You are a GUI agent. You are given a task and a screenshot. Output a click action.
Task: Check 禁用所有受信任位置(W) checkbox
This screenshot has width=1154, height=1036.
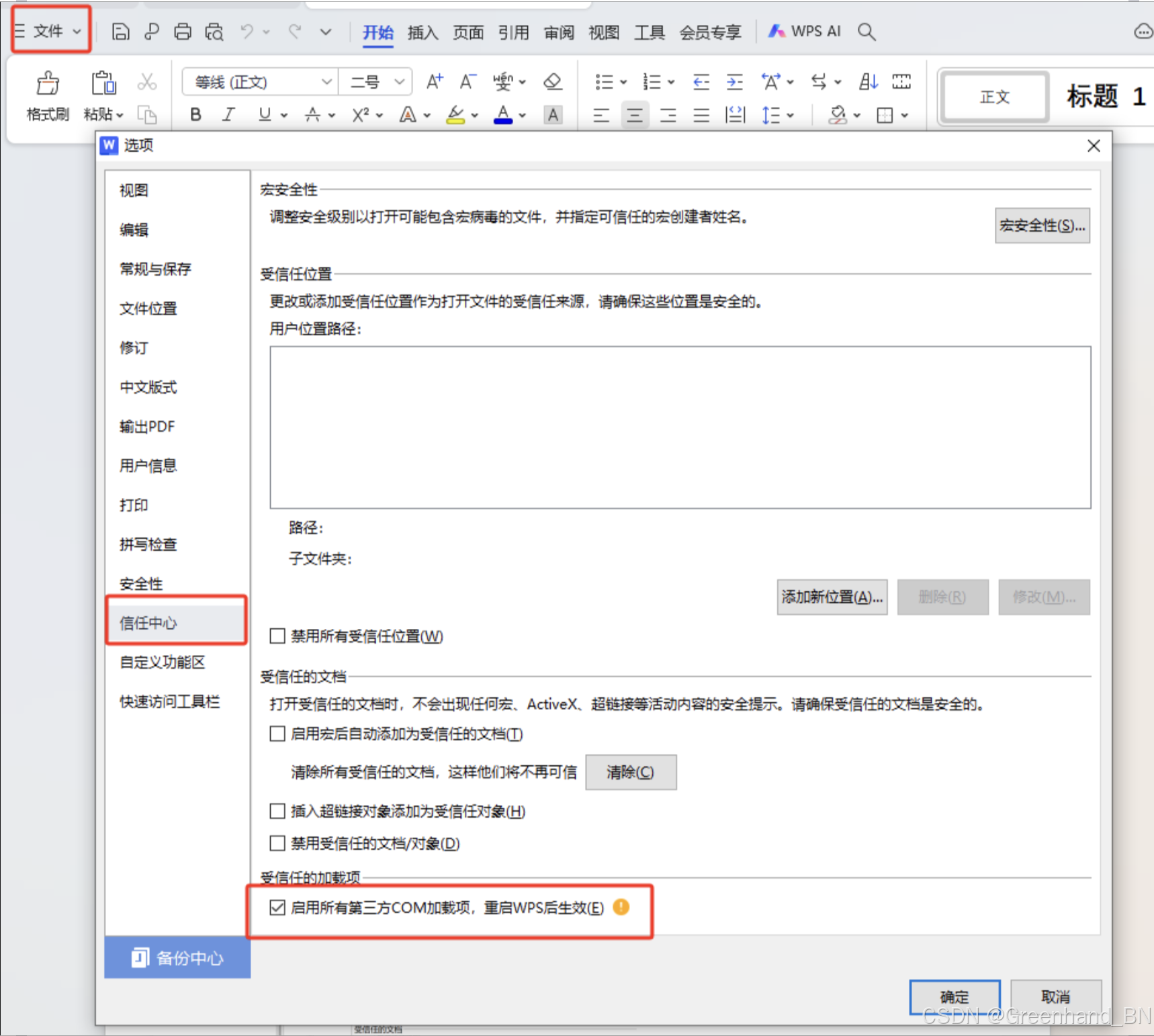tap(277, 636)
